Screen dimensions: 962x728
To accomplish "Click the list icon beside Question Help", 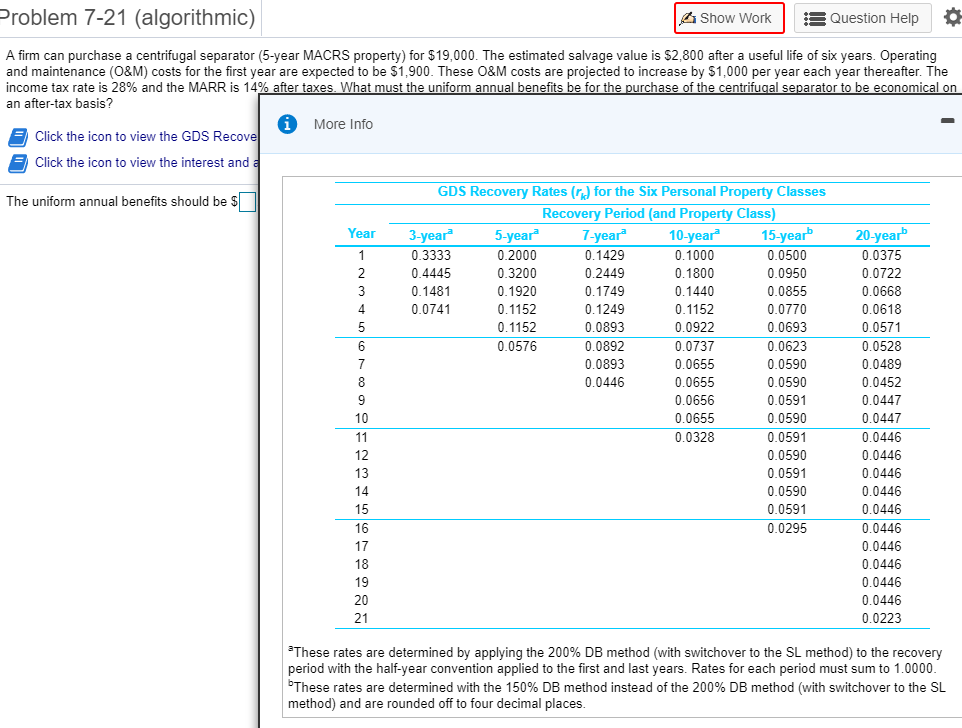I will click(x=815, y=18).
